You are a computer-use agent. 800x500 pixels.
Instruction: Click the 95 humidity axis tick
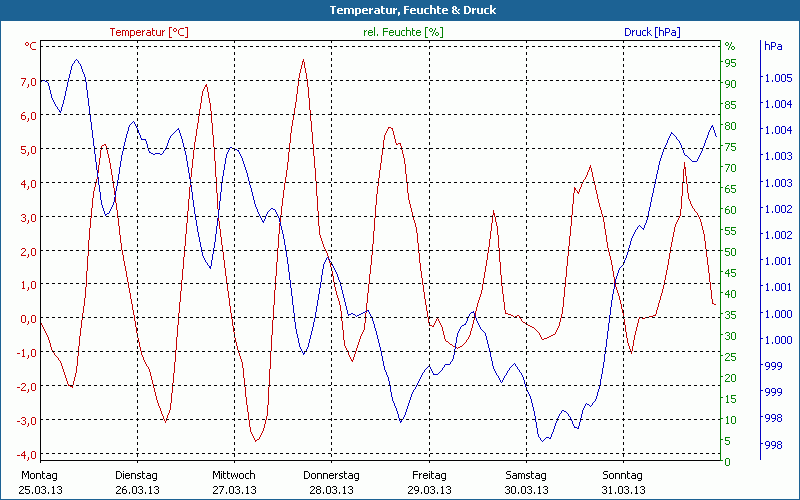click(730, 63)
